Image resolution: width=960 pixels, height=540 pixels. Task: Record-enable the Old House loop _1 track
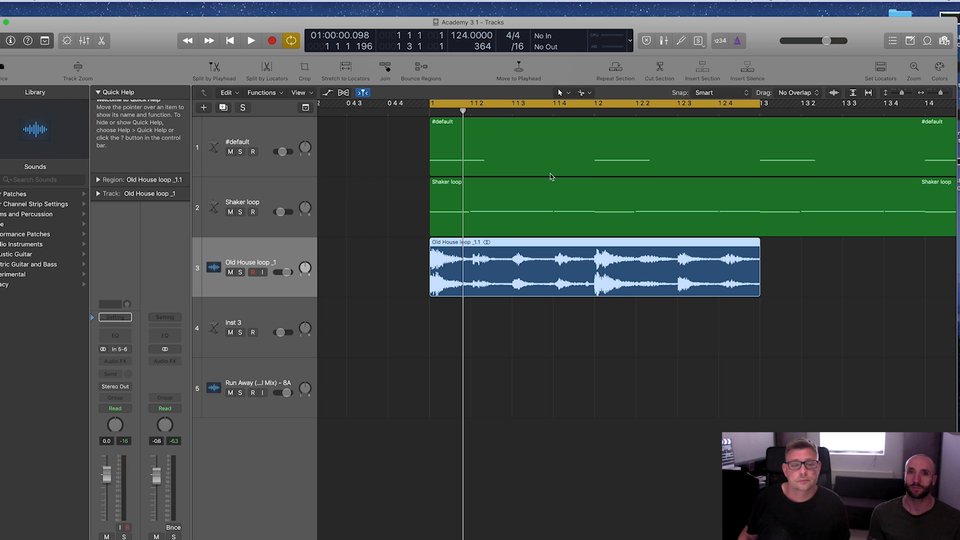(252, 272)
